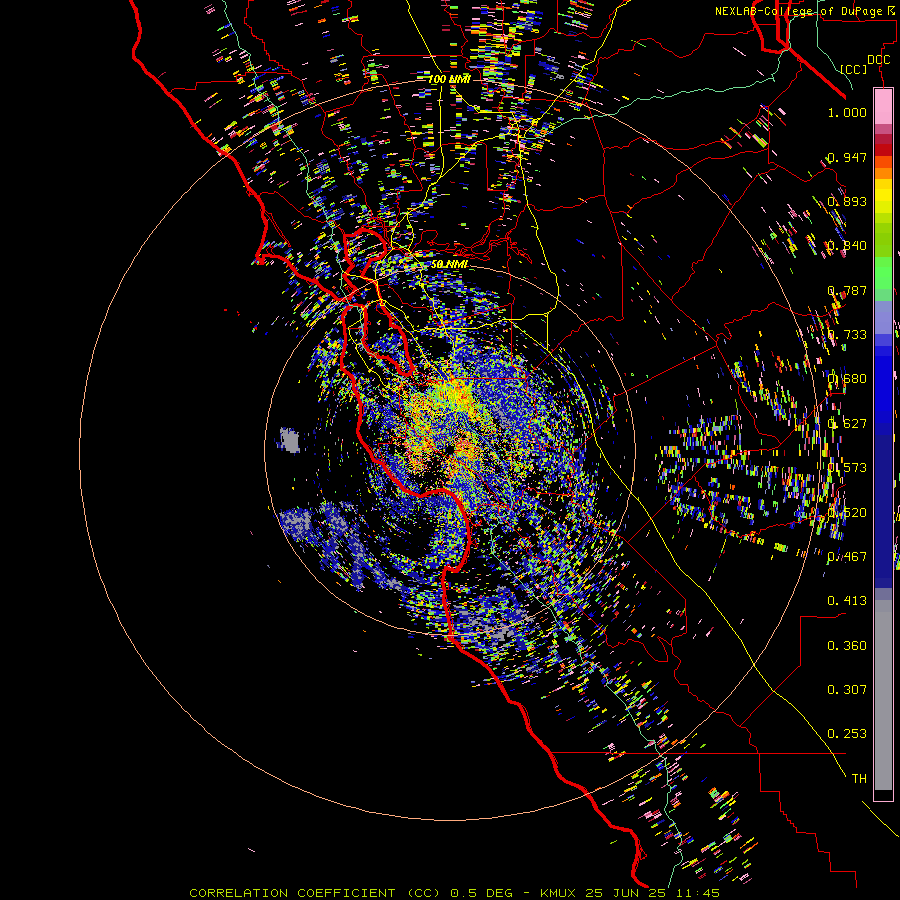Click the 0.733 color scale value

[x=847, y=334]
